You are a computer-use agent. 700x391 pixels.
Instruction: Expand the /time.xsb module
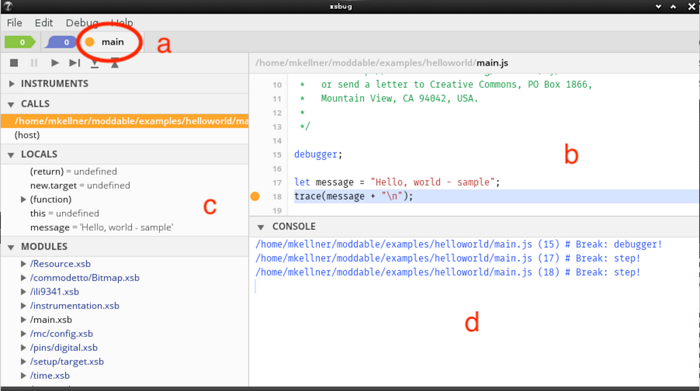click(x=23, y=376)
